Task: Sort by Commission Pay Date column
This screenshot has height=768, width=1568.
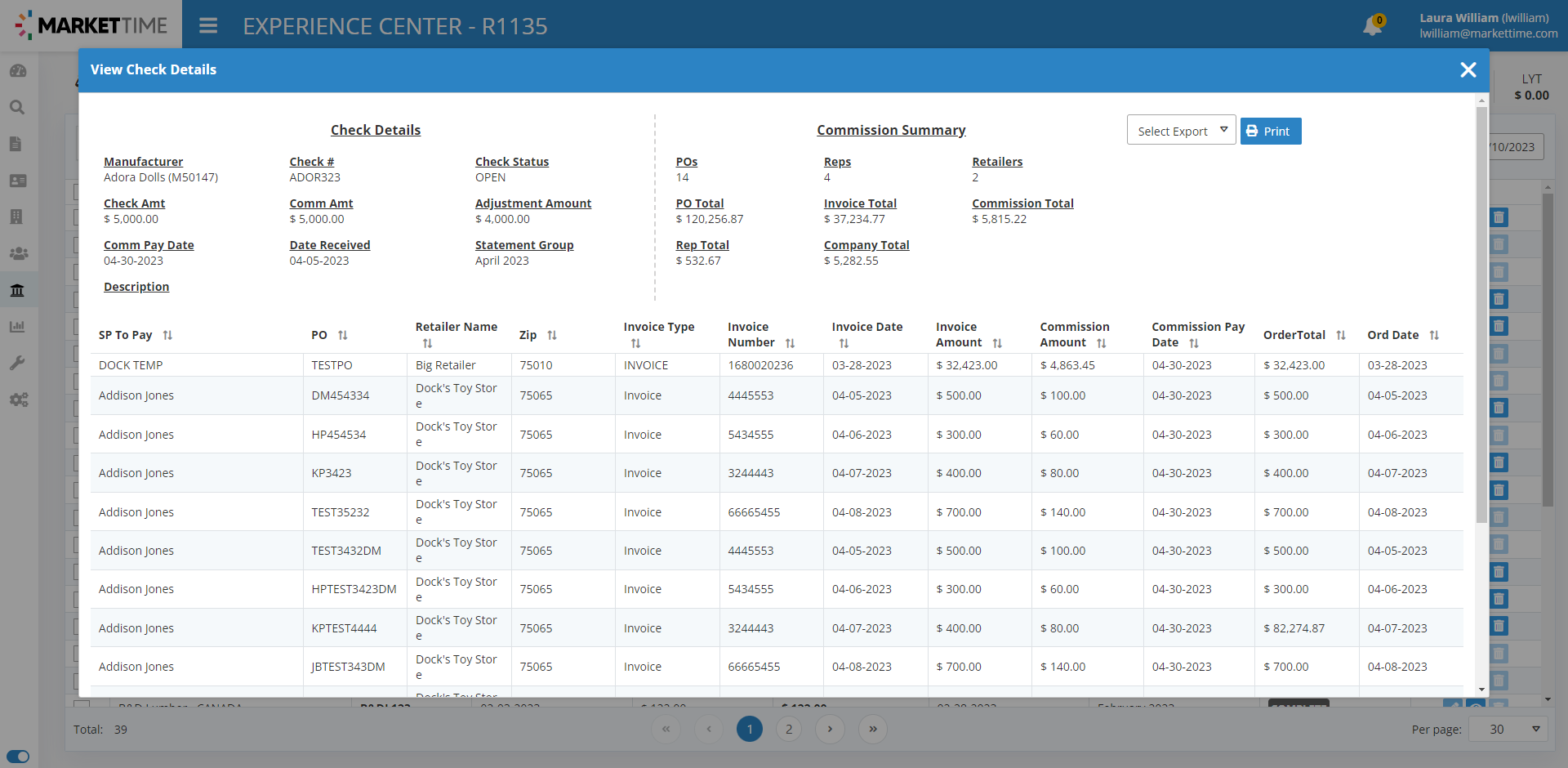Action: (x=1194, y=343)
